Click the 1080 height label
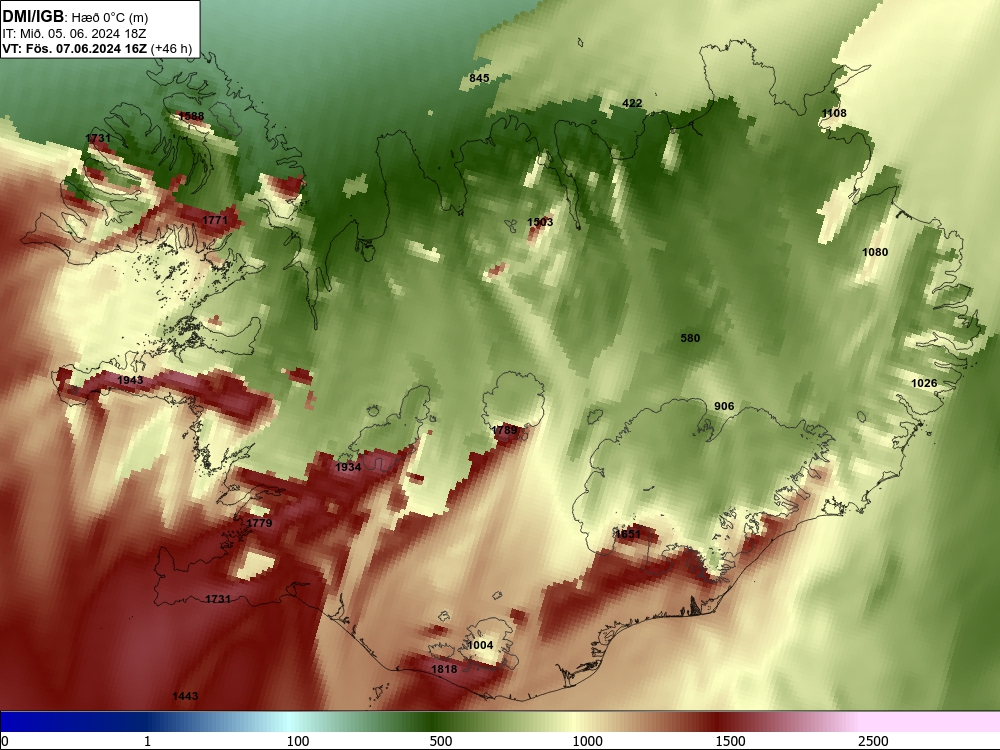 click(x=875, y=252)
